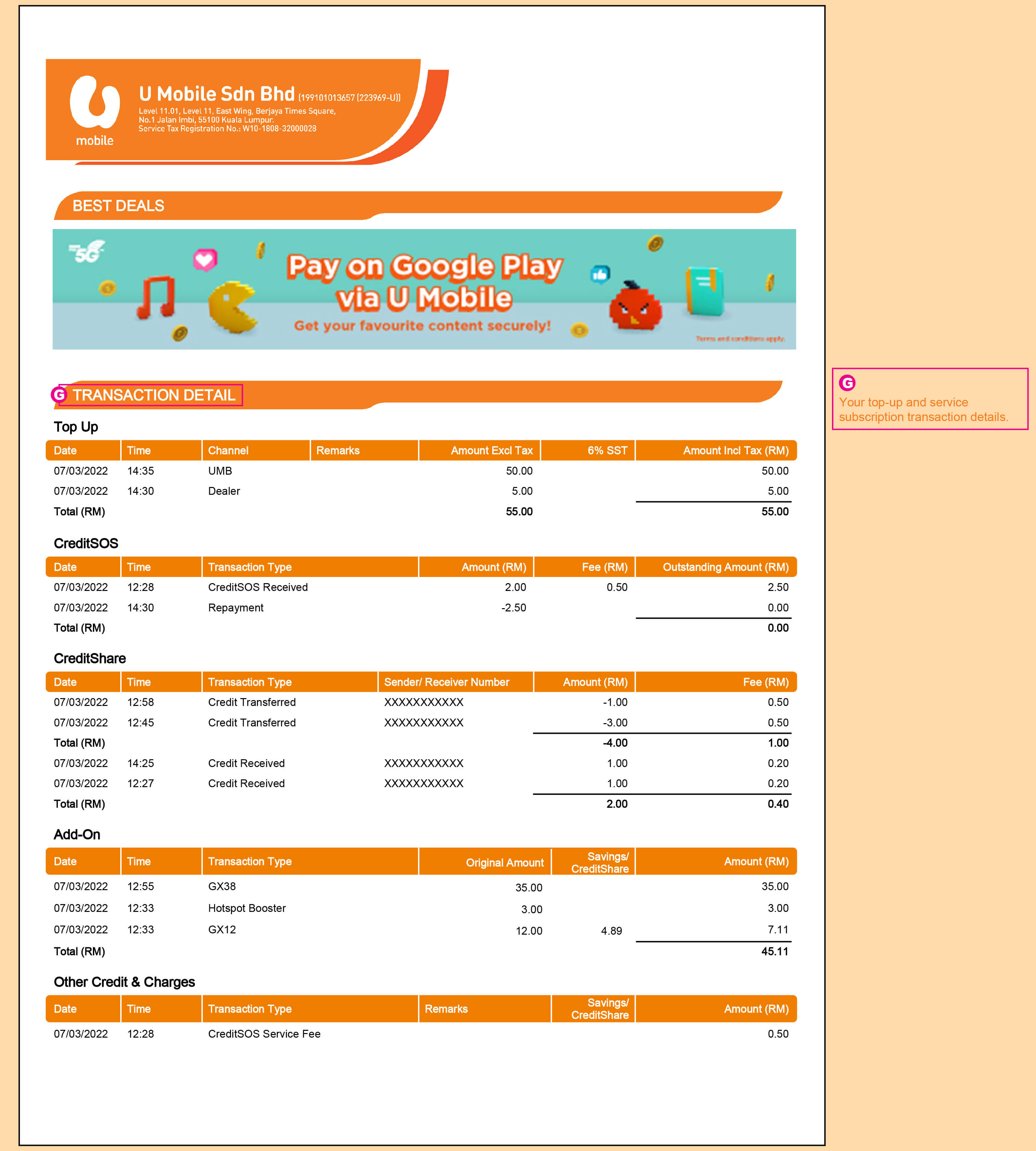Click the Dealer channel entry
Image resolution: width=1036 pixels, height=1151 pixels.
[x=224, y=491]
